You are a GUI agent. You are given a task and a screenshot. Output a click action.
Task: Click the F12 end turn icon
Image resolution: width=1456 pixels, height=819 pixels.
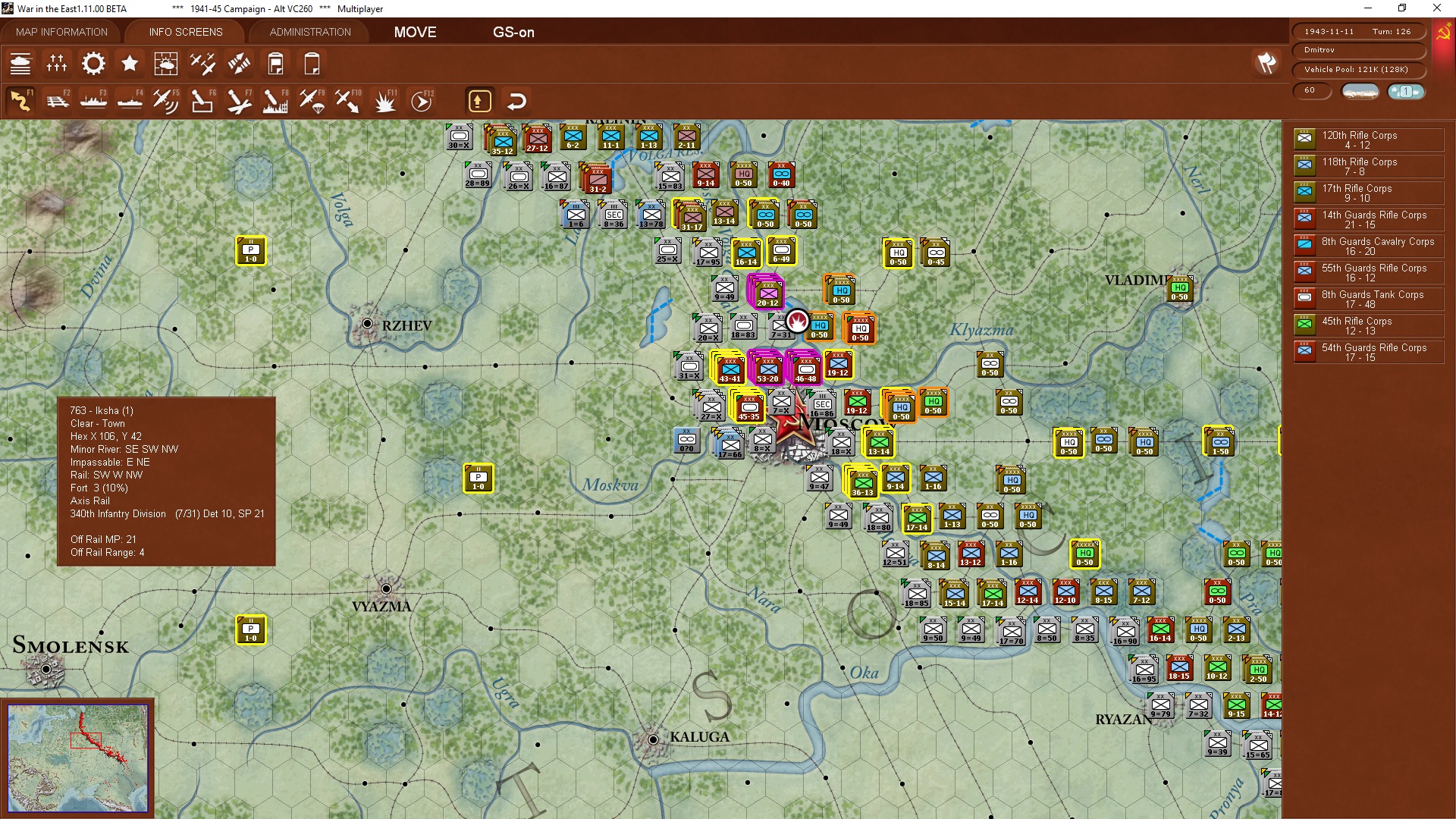pos(422,101)
